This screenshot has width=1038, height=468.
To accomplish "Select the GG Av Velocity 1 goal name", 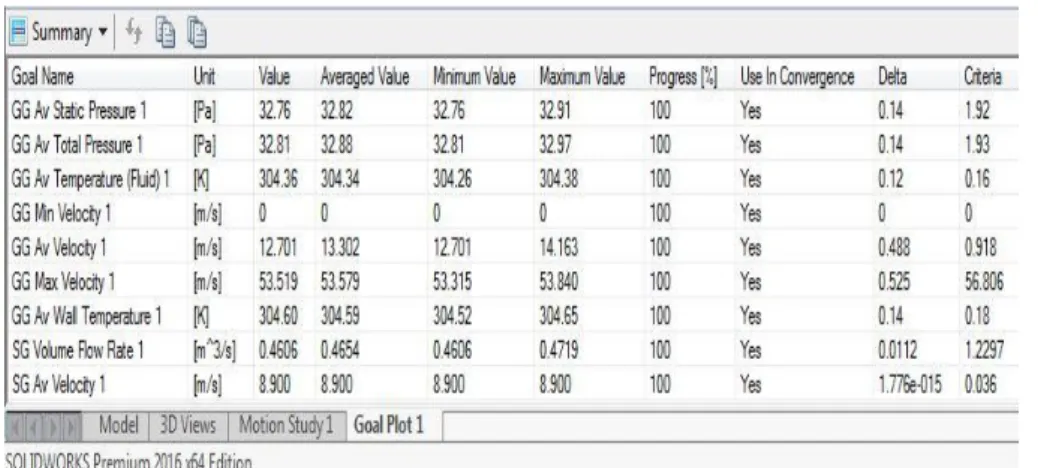I will 57,248.
